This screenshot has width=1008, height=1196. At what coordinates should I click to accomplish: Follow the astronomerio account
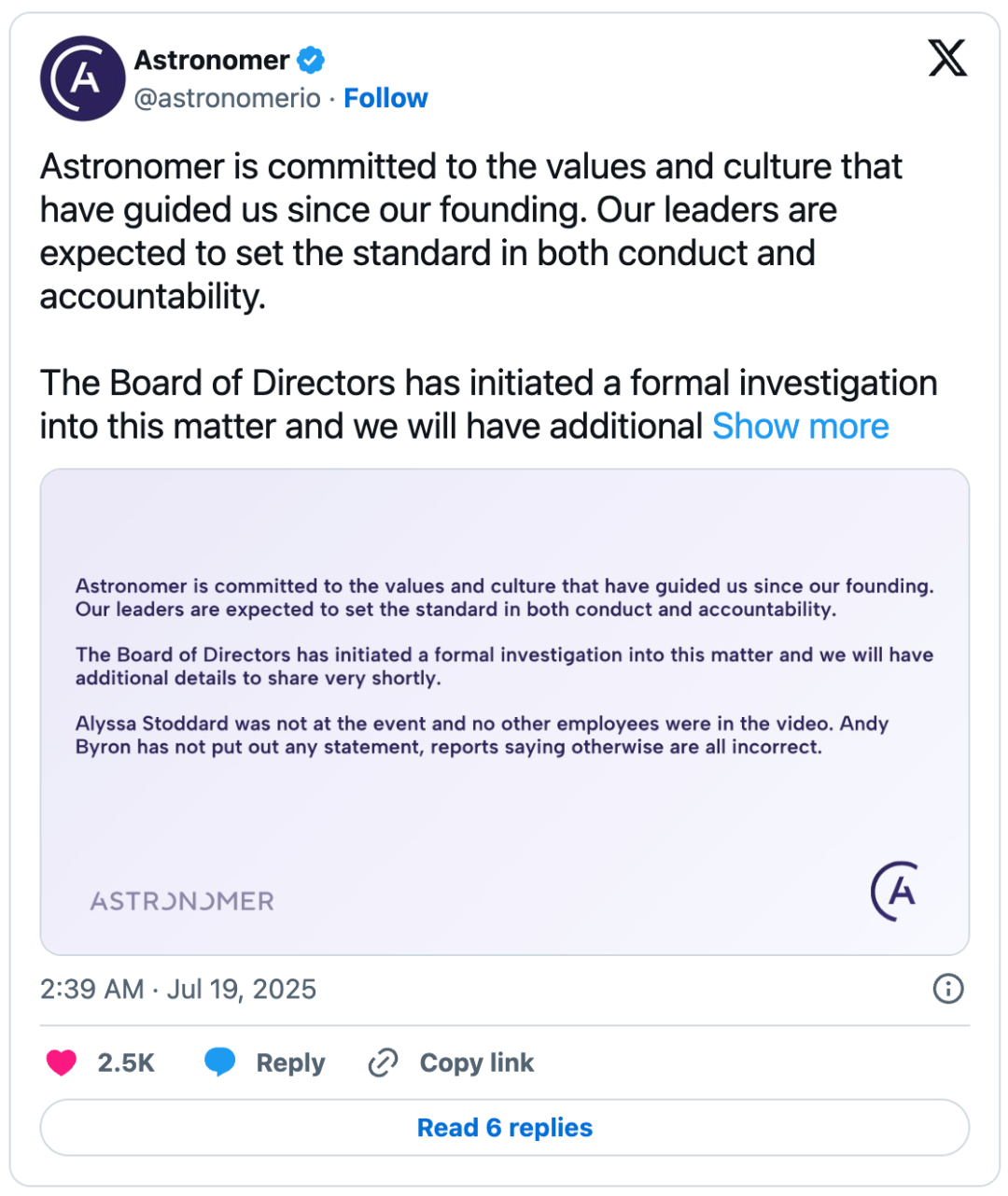385,98
